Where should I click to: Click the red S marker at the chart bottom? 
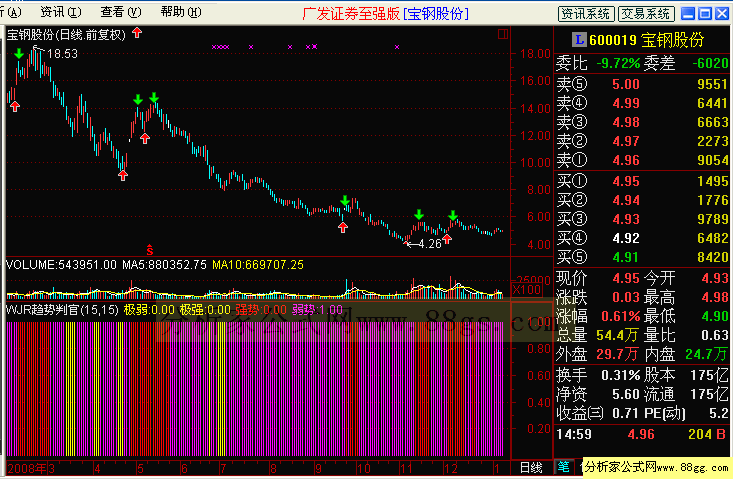[x=150, y=250]
